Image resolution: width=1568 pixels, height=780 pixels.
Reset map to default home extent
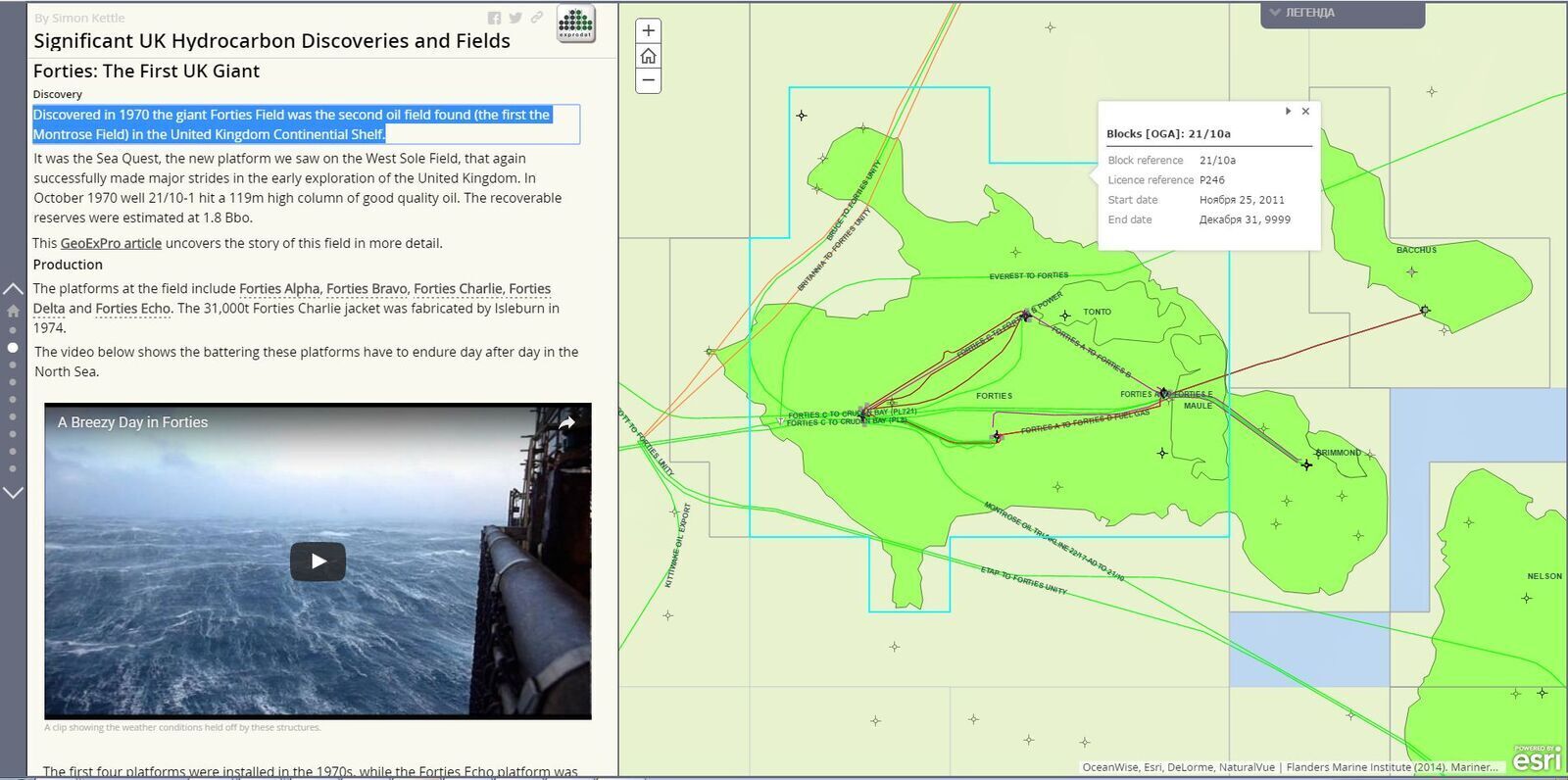pos(648,56)
